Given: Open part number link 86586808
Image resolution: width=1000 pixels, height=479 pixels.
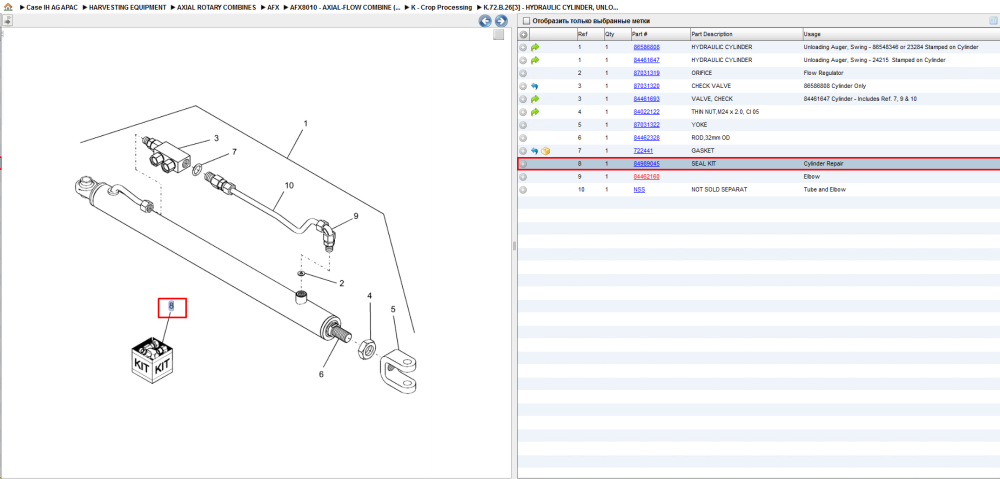Looking at the screenshot, I should (x=646, y=47).
